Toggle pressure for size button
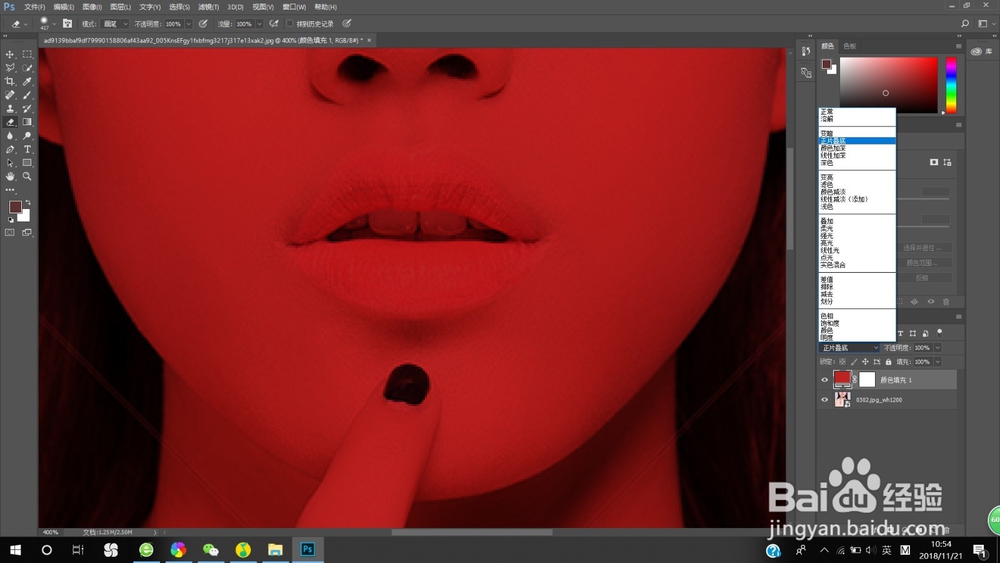Image resolution: width=1000 pixels, height=563 pixels. [347, 24]
